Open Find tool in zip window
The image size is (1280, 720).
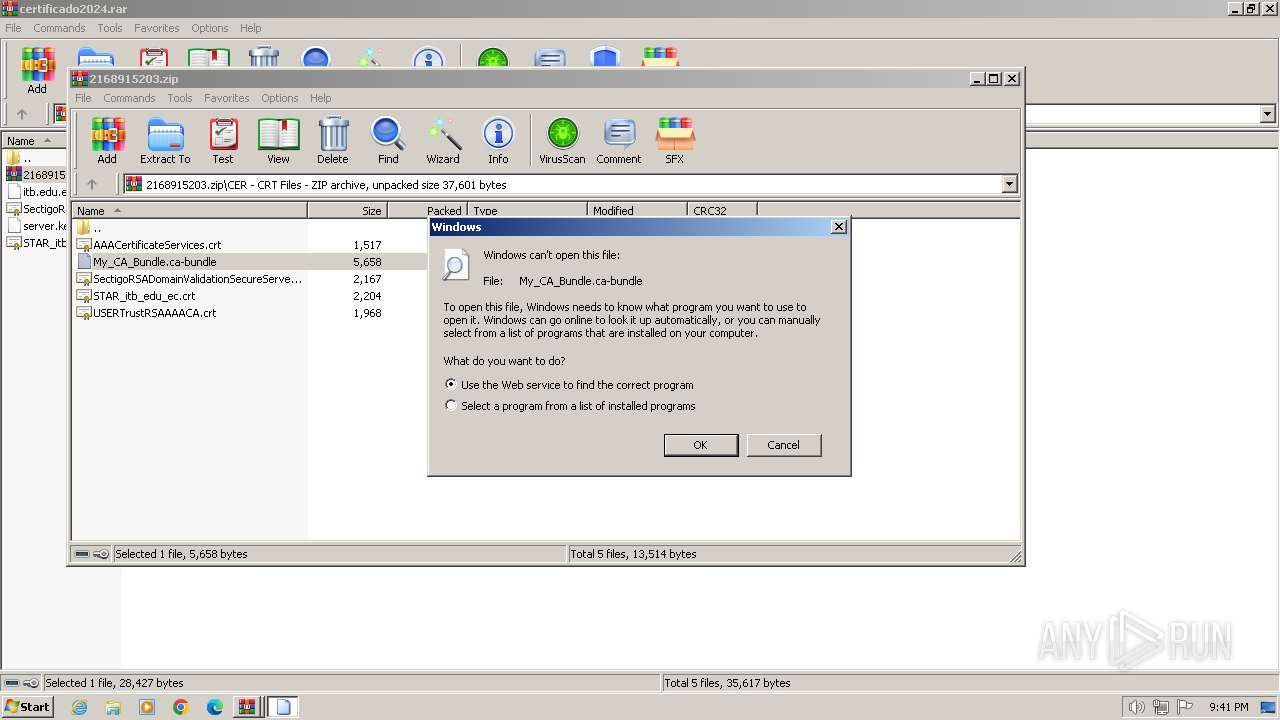pyautogui.click(x=388, y=140)
